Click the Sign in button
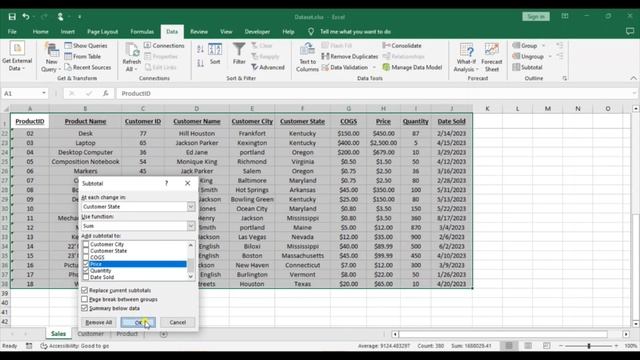 click(x=536, y=17)
